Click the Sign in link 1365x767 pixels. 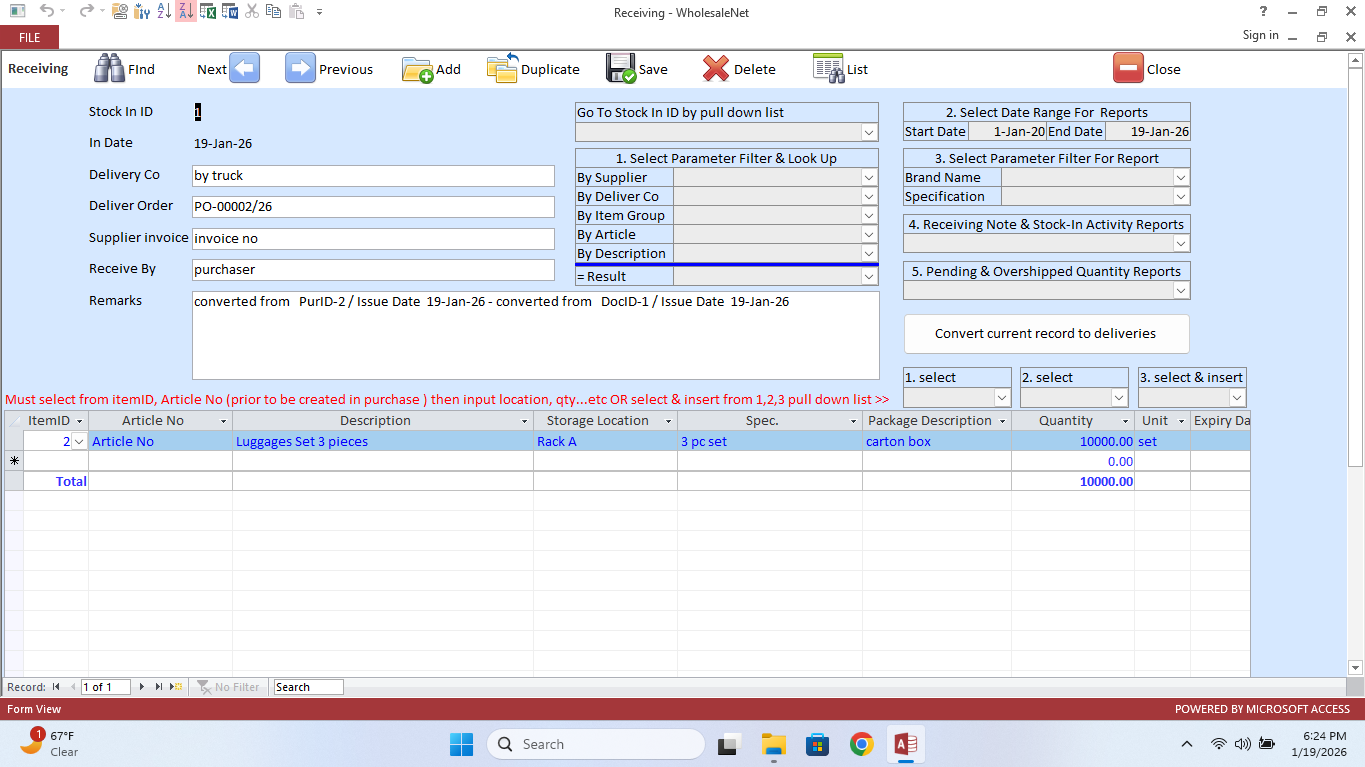(x=1259, y=34)
